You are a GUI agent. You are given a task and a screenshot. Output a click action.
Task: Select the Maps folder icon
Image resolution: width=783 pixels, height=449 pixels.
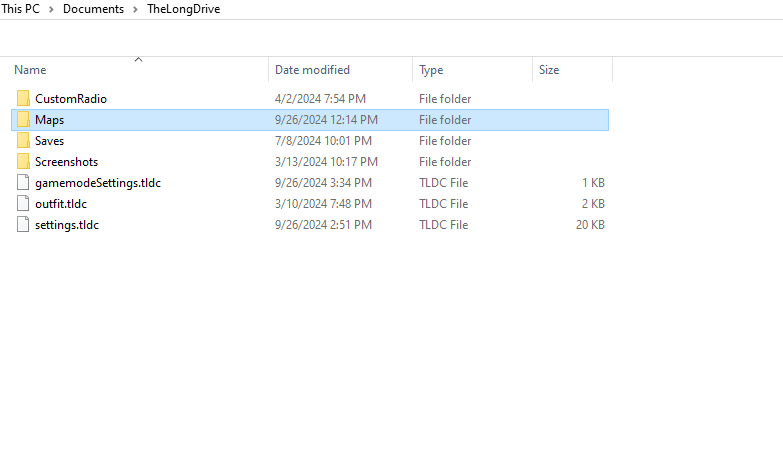23,119
